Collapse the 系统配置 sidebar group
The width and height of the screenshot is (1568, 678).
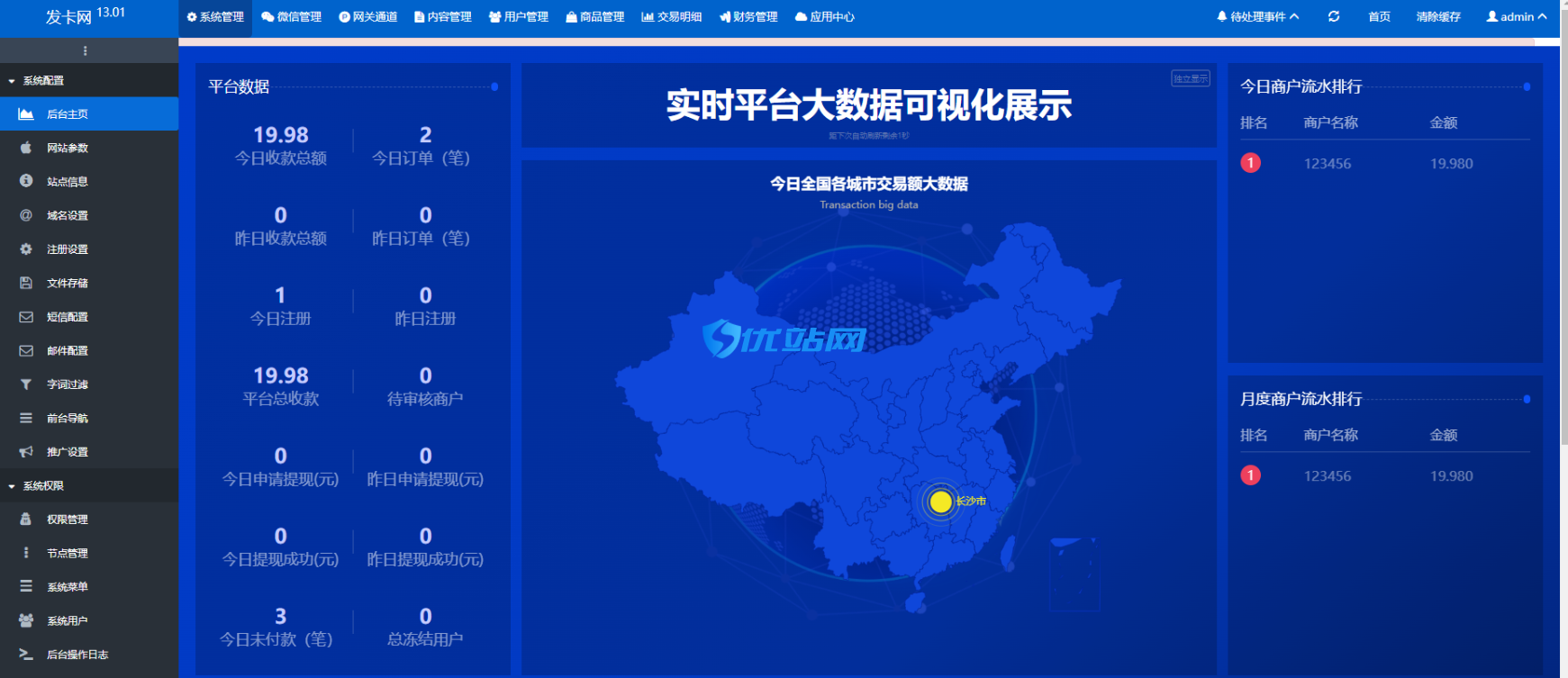pyautogui.click(x=89, y=80)
